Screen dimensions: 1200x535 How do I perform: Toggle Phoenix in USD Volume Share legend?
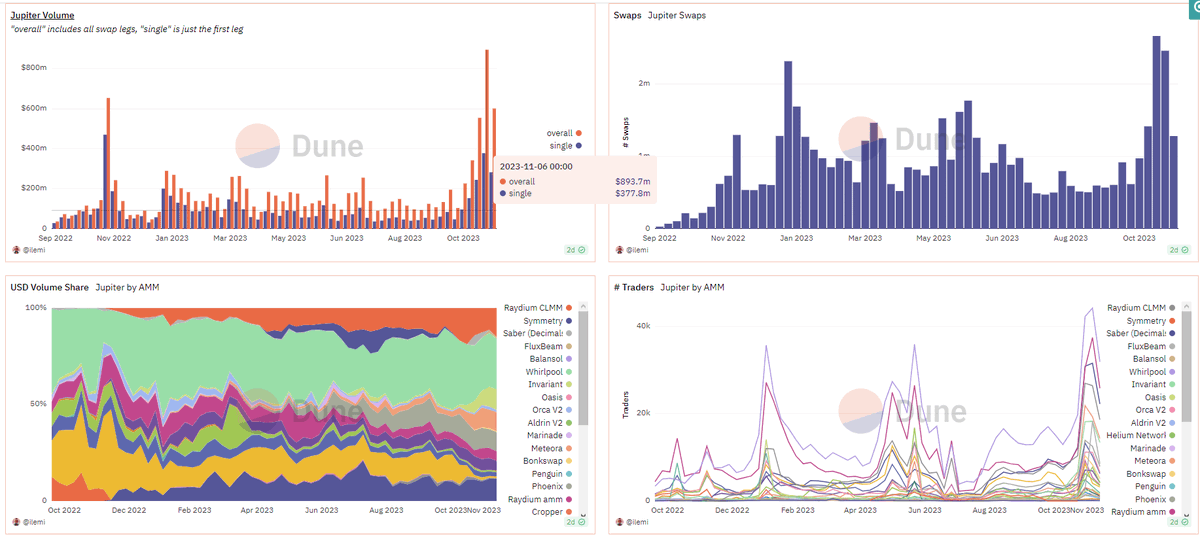[552, 486]
